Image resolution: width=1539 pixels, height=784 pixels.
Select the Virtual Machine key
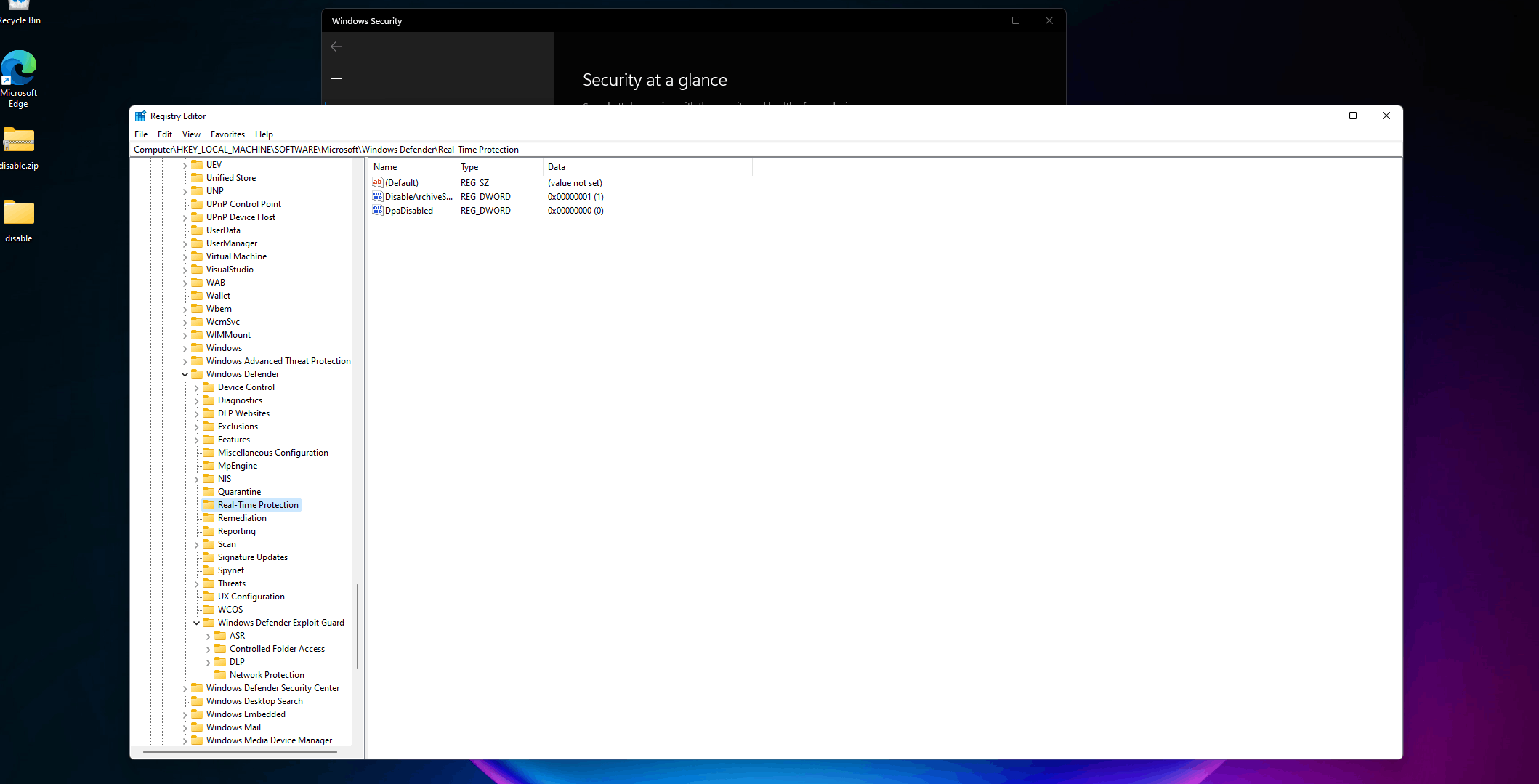236,256
